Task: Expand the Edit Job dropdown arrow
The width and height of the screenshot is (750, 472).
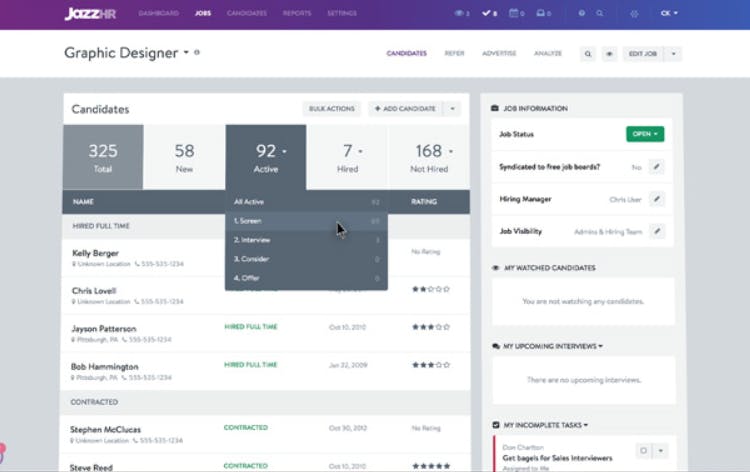Action: (673, 54)
